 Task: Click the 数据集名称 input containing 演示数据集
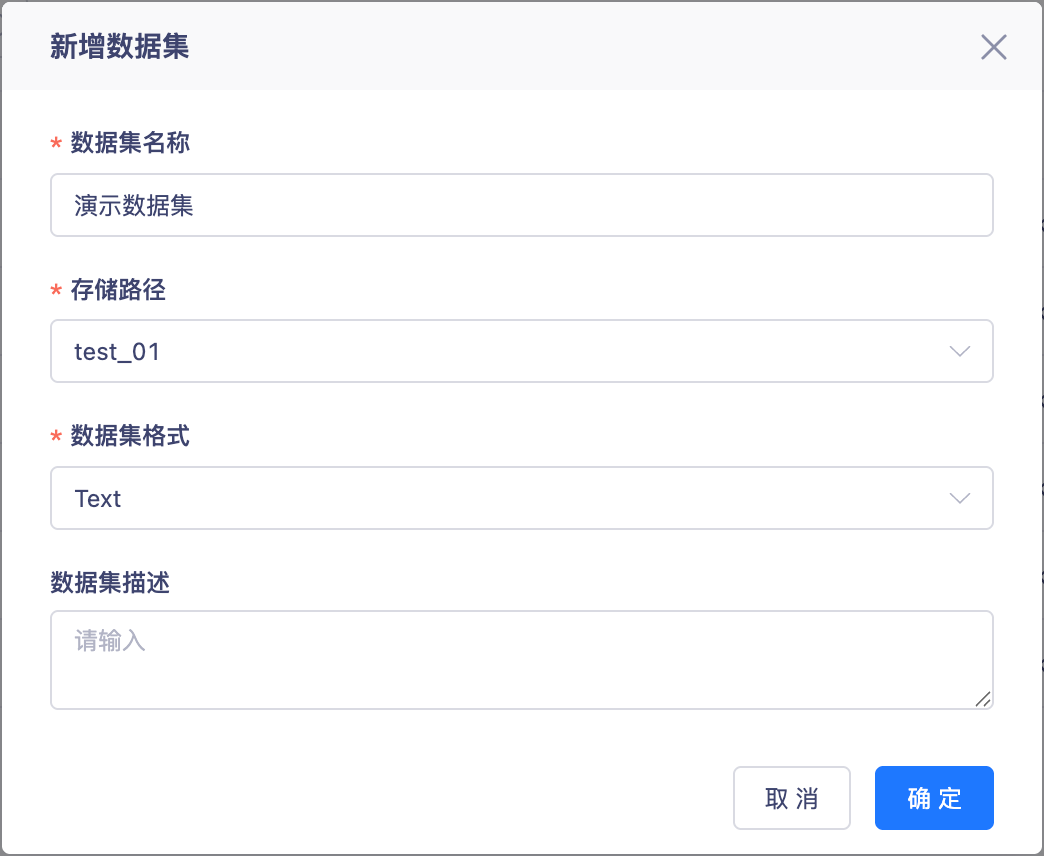(520, 206)
